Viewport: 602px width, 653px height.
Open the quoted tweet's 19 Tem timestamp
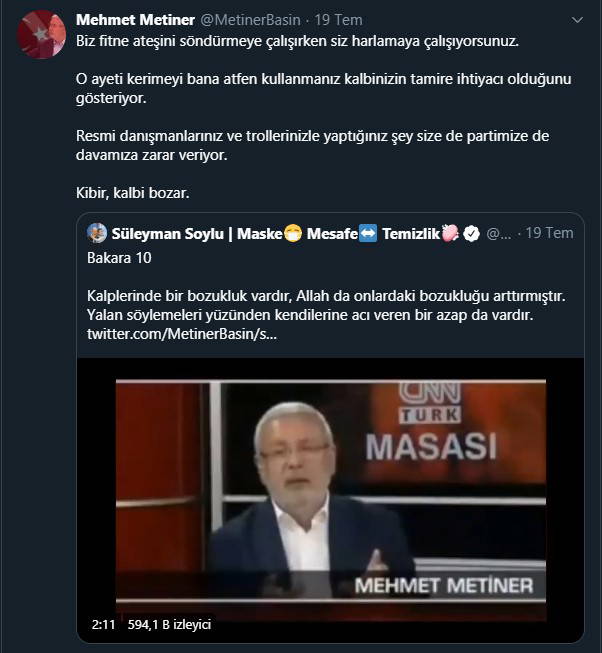point(549,233)
